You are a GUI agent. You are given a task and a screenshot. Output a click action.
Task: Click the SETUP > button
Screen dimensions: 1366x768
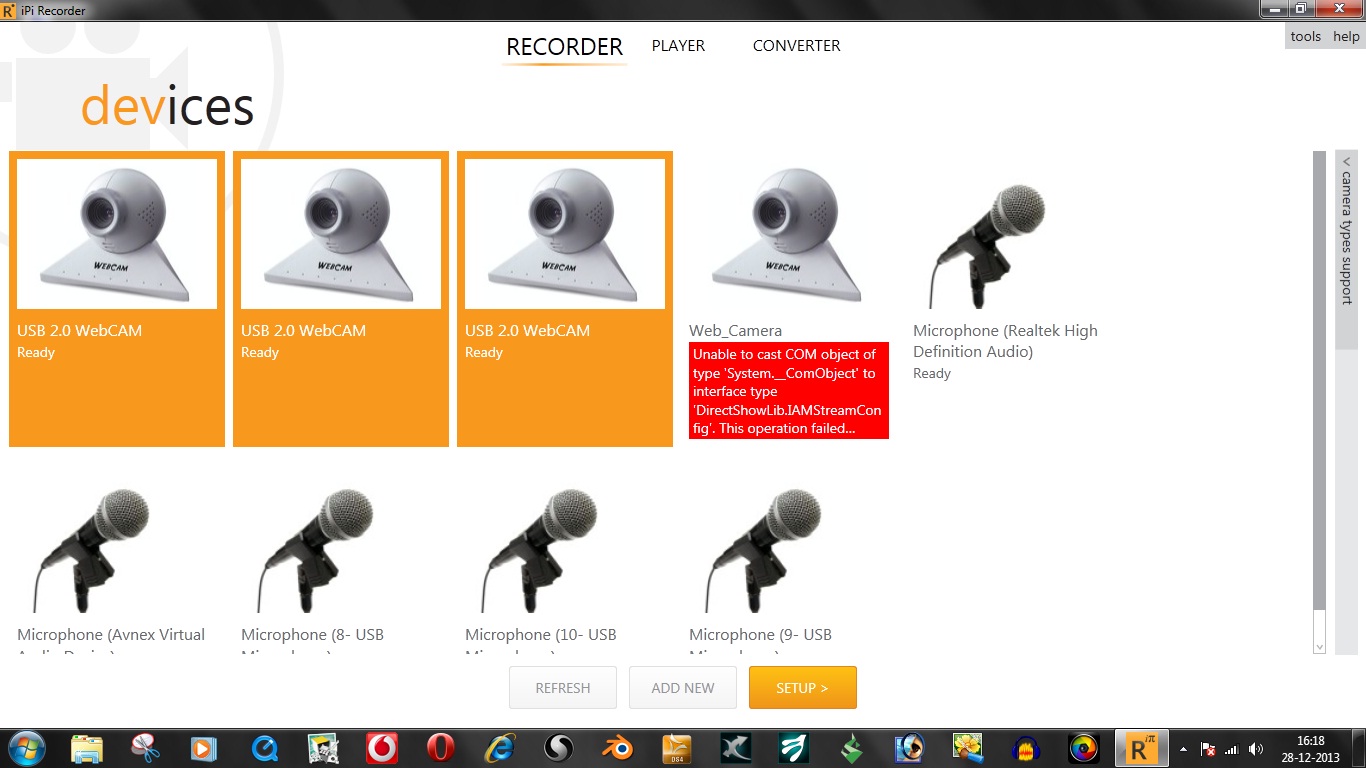pos(803,688)
